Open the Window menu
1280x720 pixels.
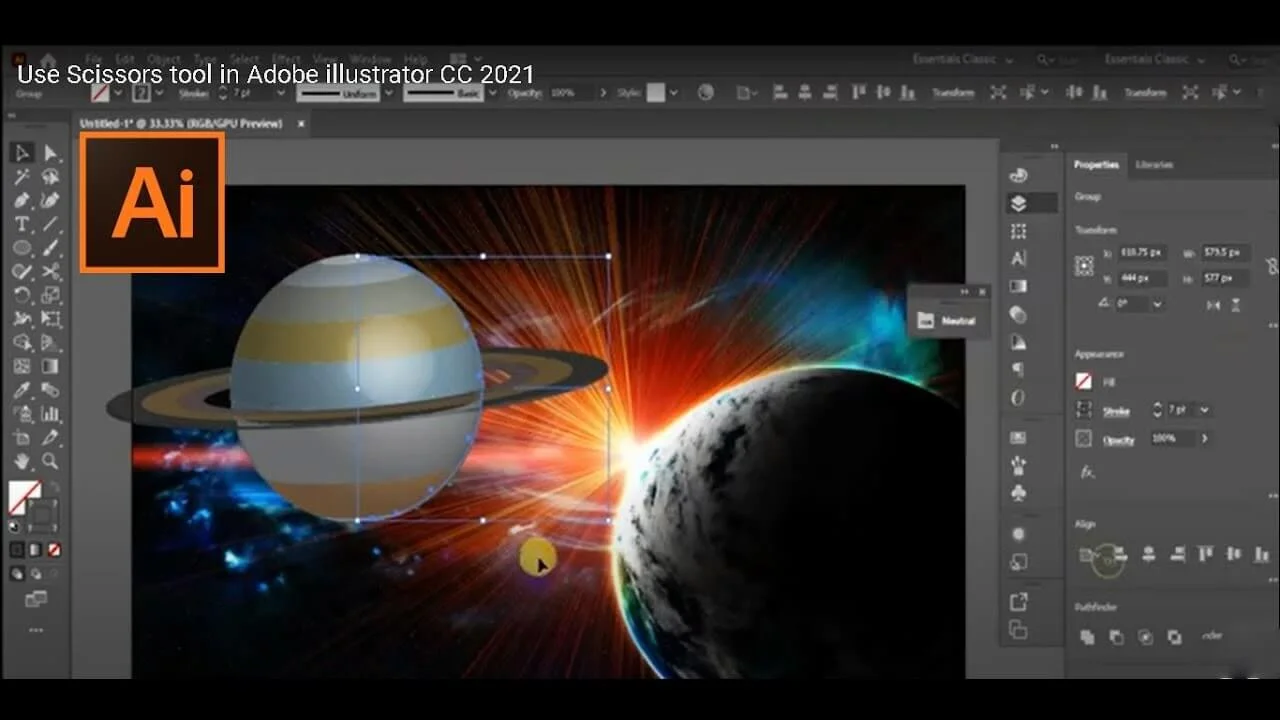[371, 59]
